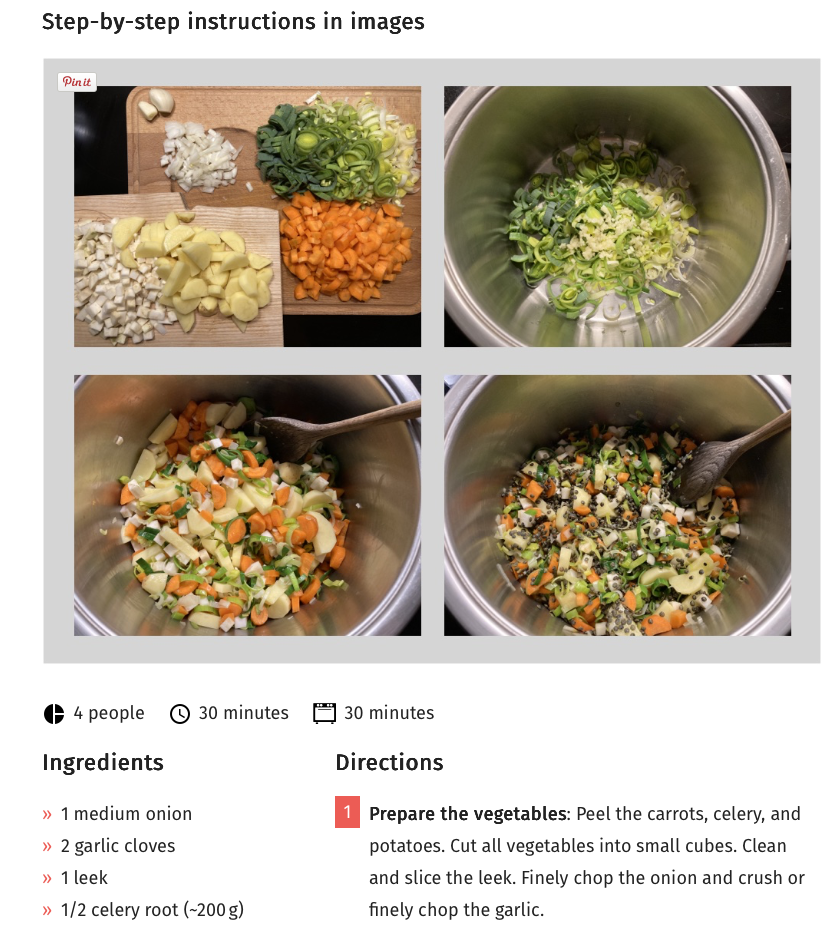Click the Ingredients heading

coord(103,763)
